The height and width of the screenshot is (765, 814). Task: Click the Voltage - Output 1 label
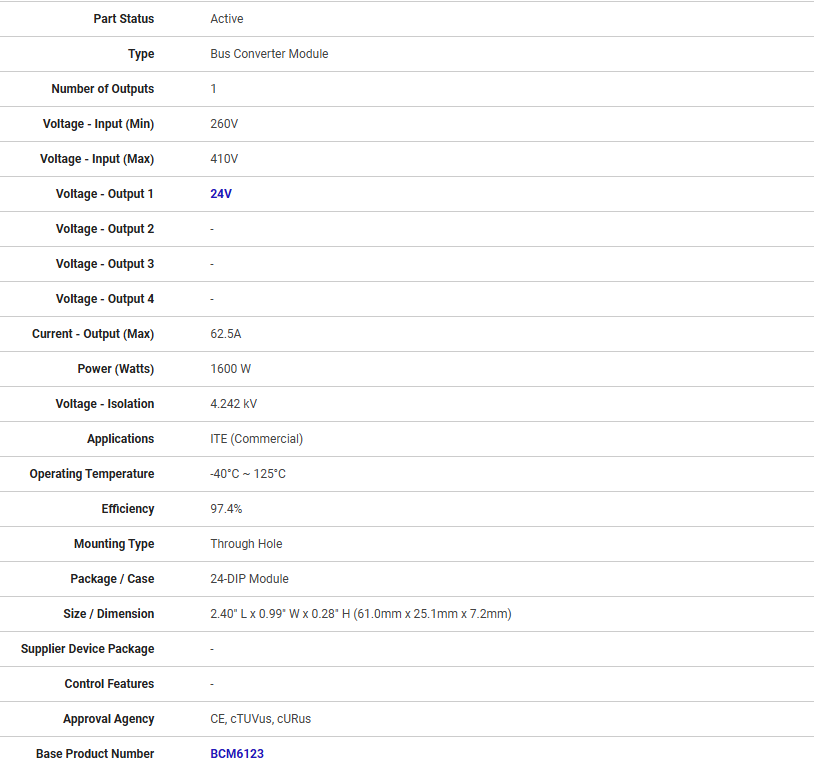pos(104,194)
